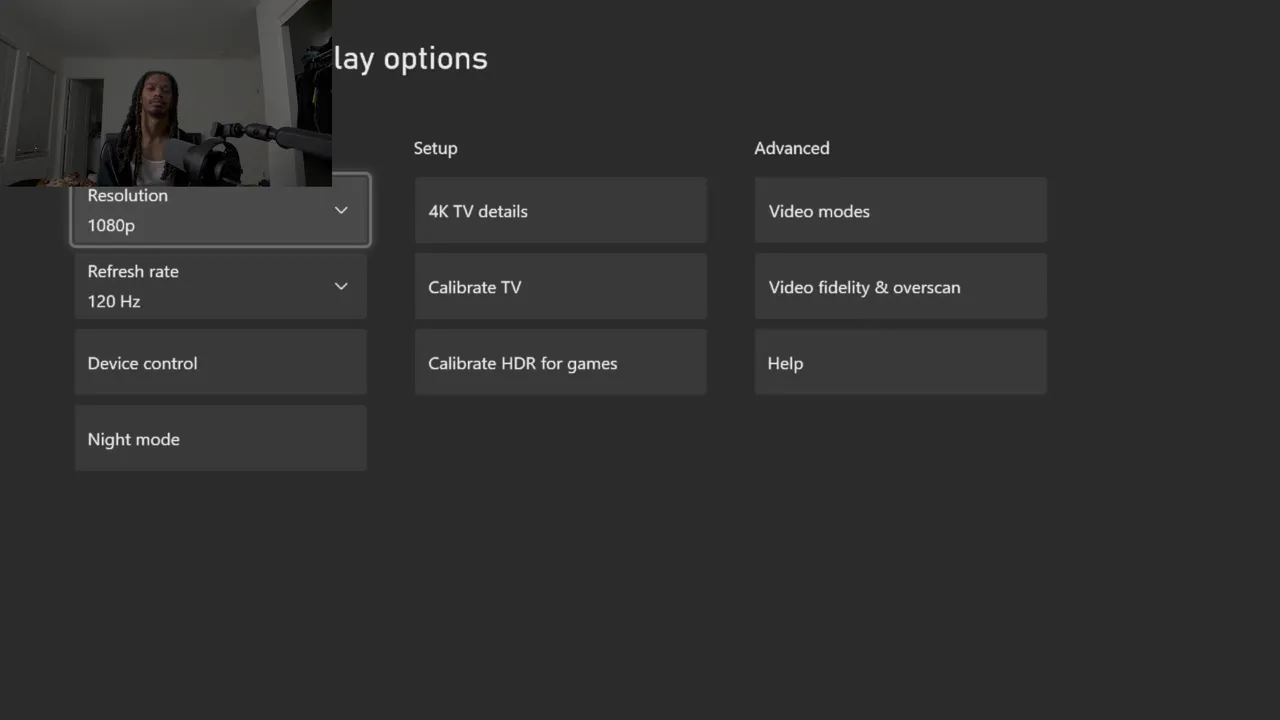Image resolution: width=1280 pixels, height=720 pixels.
Task: Select the Help tile
Action: 900,363
